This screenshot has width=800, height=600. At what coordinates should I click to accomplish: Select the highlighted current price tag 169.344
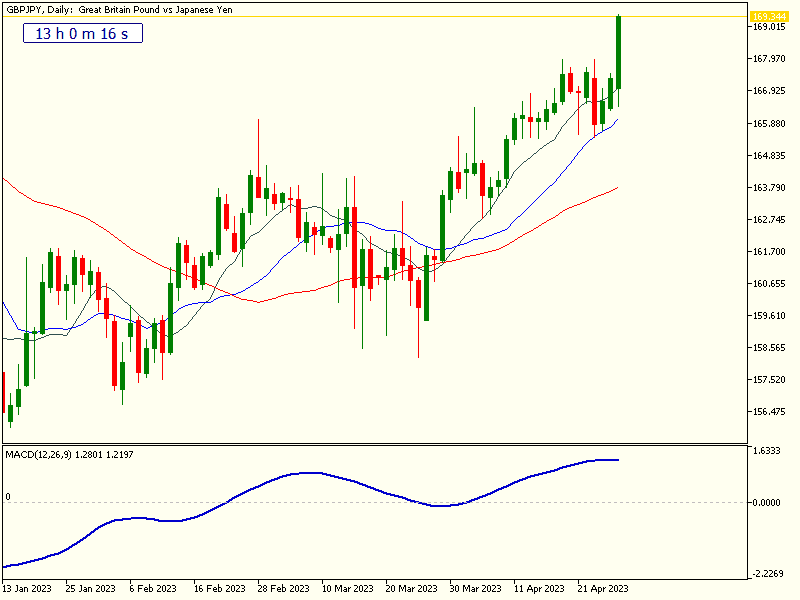tap(768, 17)
